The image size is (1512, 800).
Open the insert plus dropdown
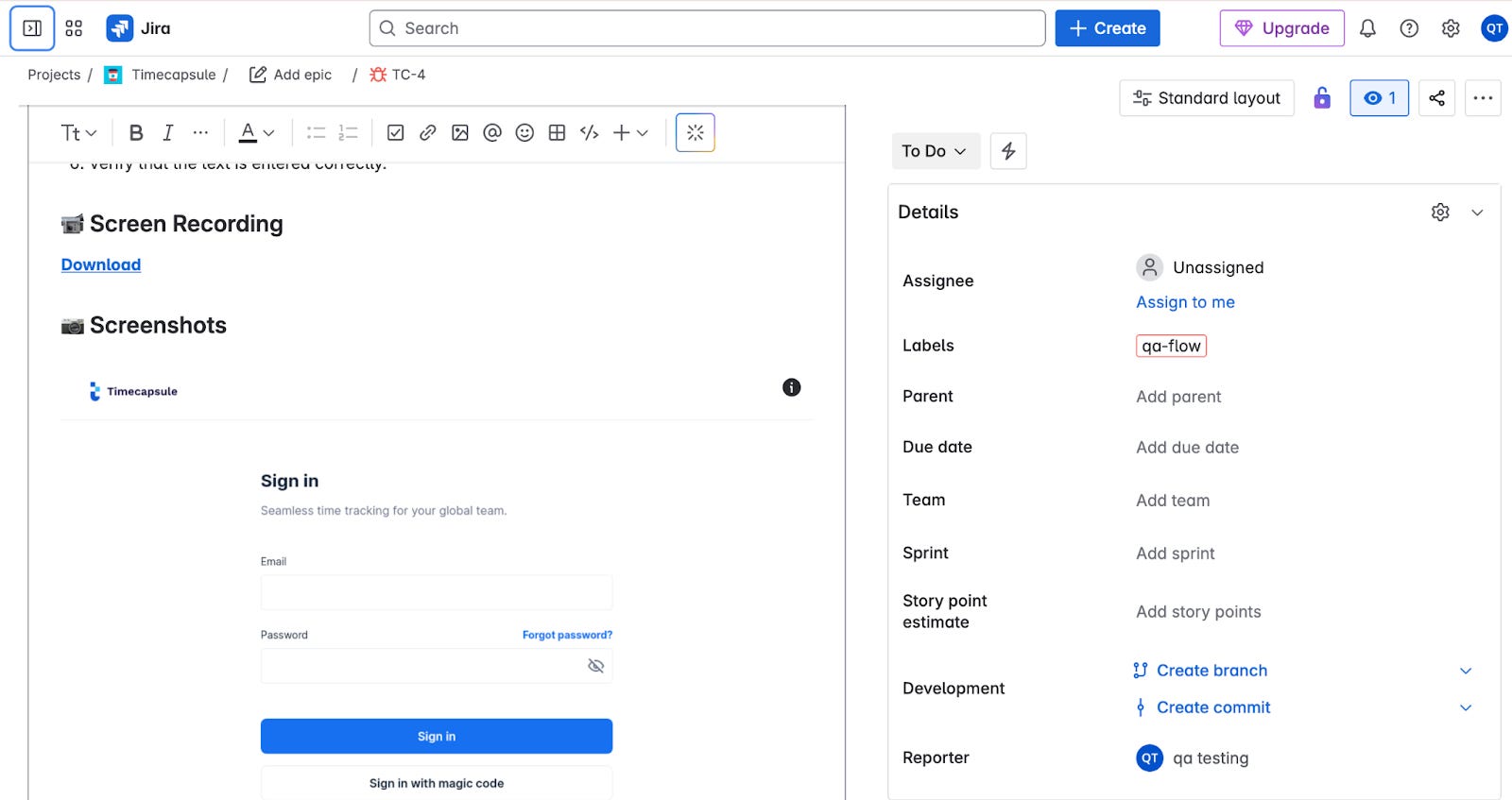coord(630,133)
